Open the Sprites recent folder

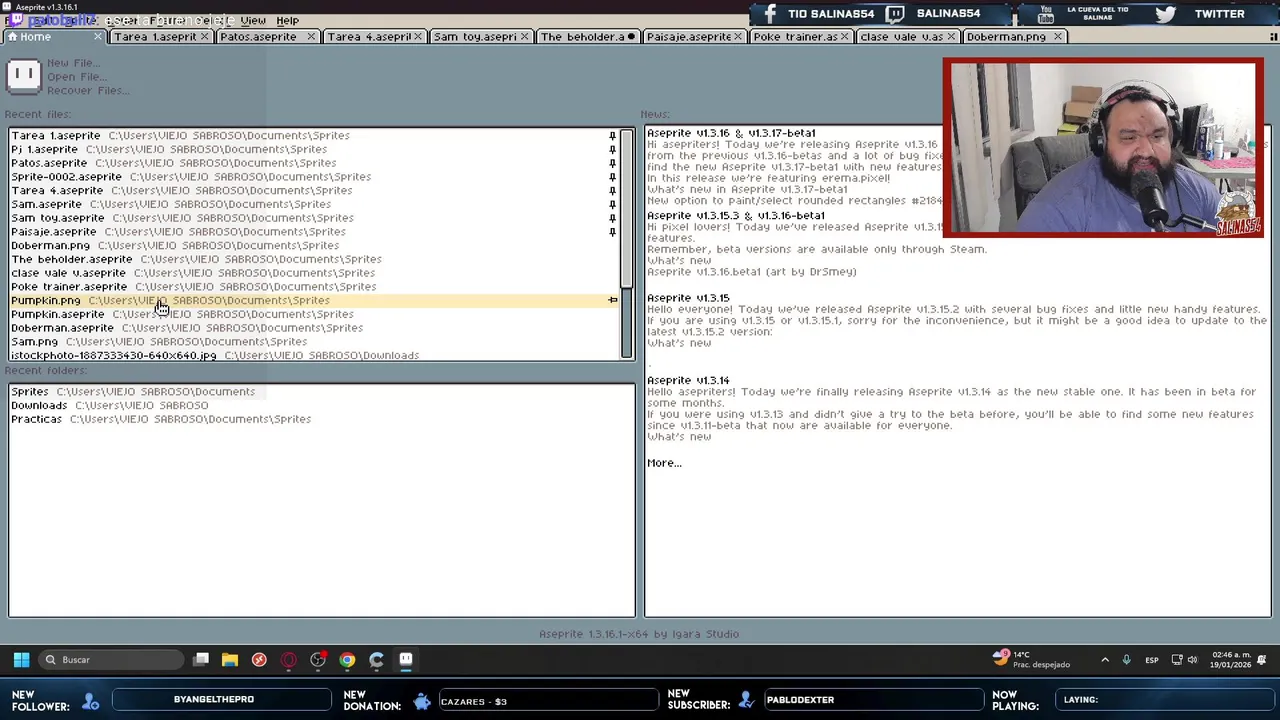321,392
